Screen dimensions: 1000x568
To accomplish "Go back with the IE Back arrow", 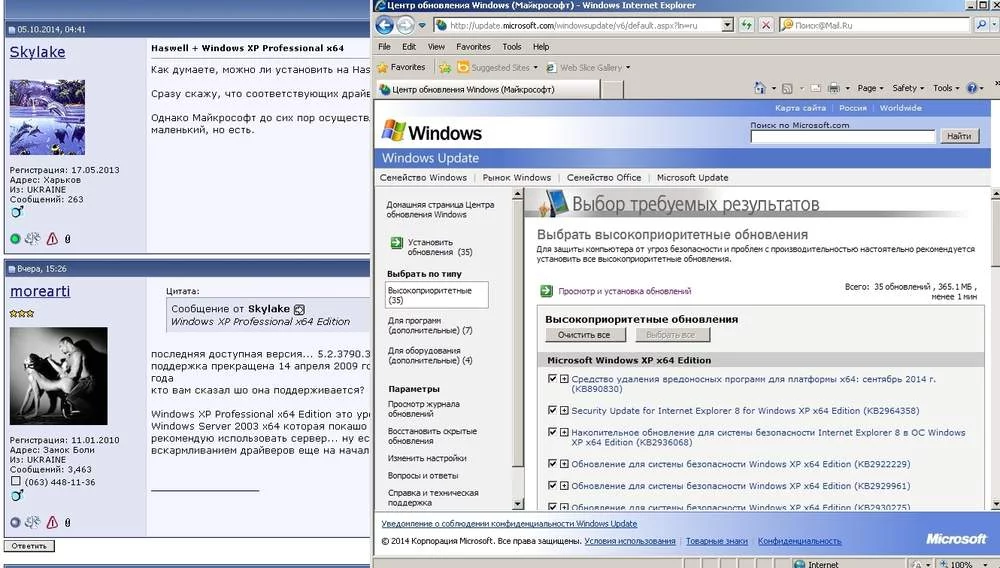I will pyautogui.click(x=384, y=25).
